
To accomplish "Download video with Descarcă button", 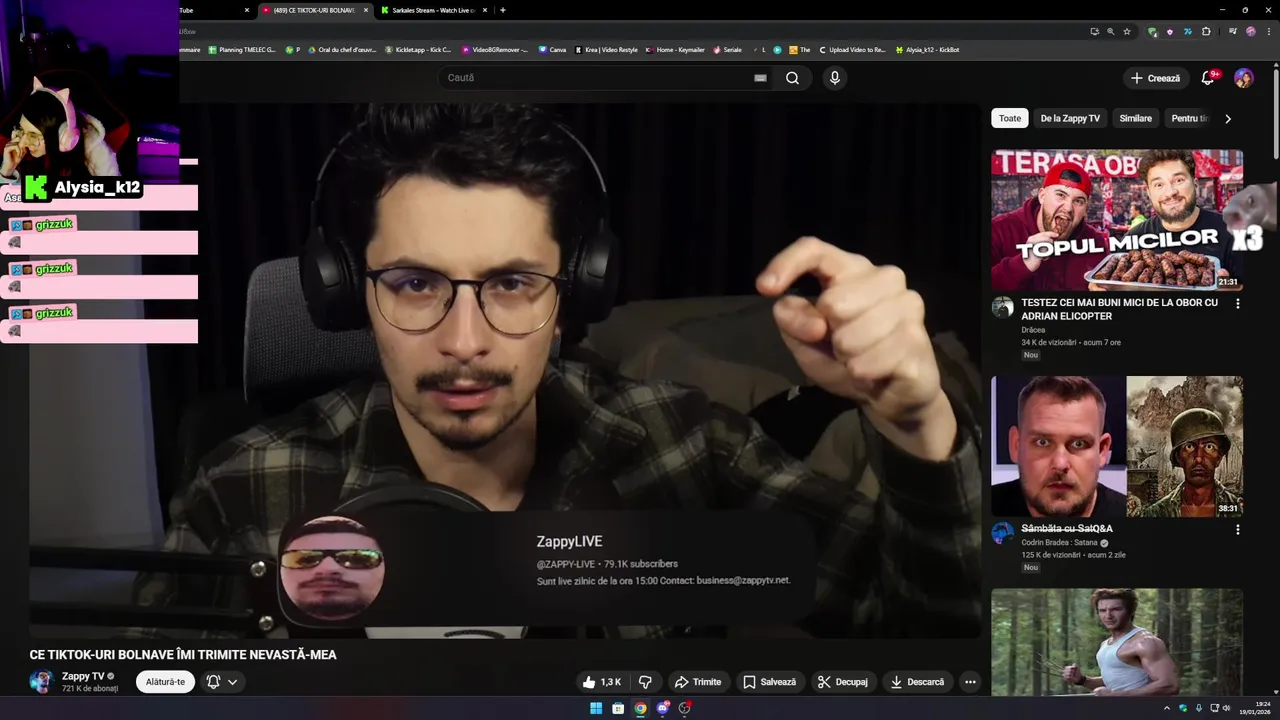I will pos(918,682).
